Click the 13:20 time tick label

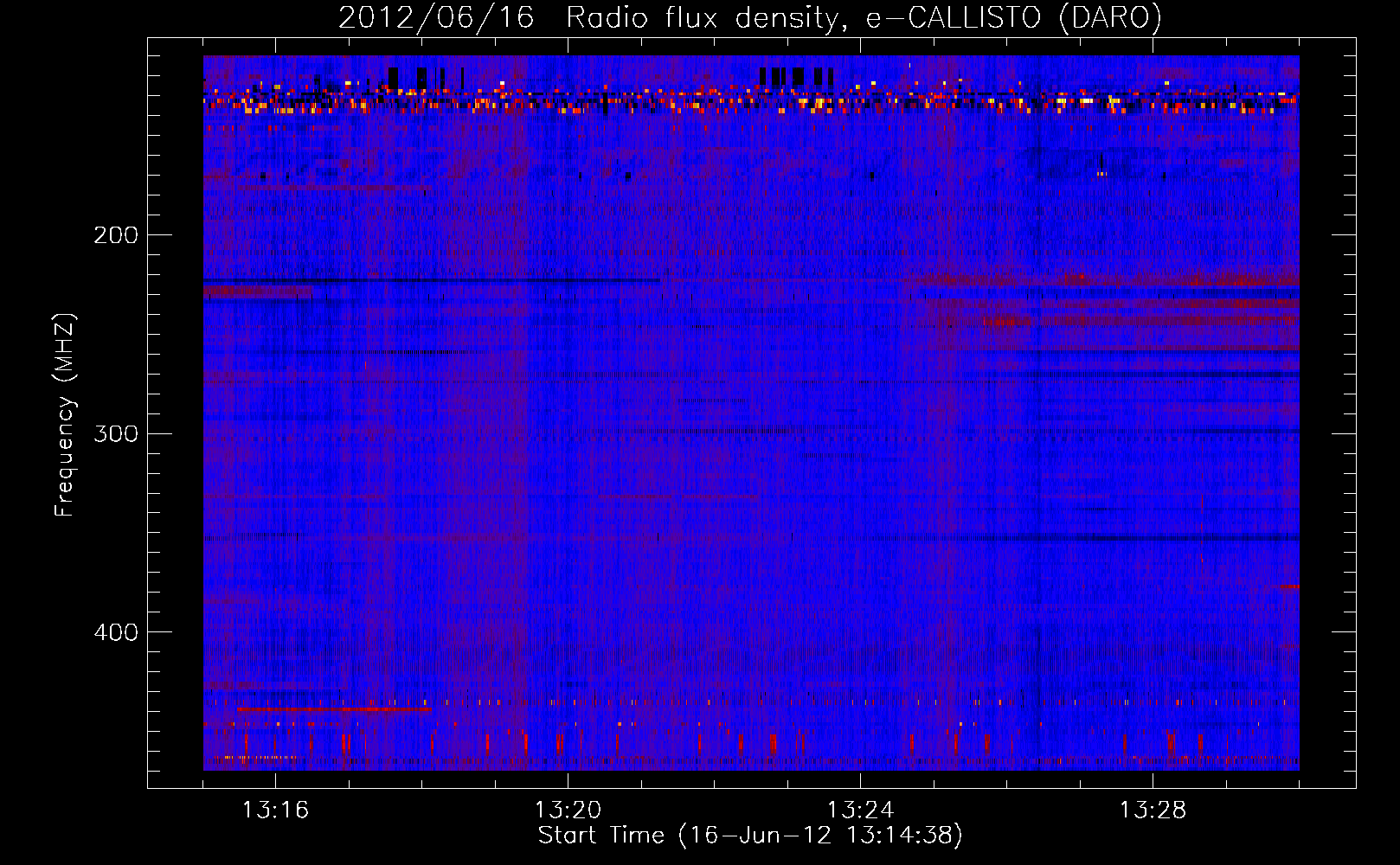point(568,811)
